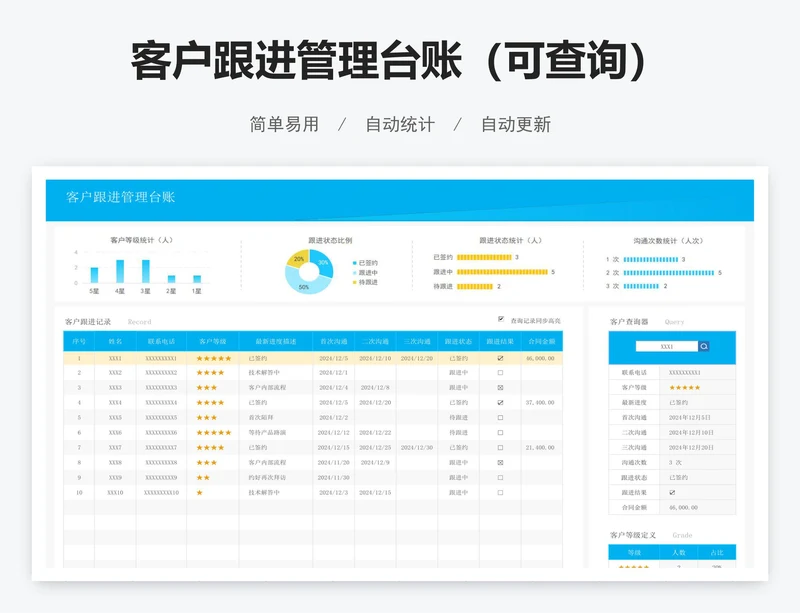Toggle 跟进结果 checkbox in row XXX2
This screenshot has height=613, width=800.
pos(500,373)
